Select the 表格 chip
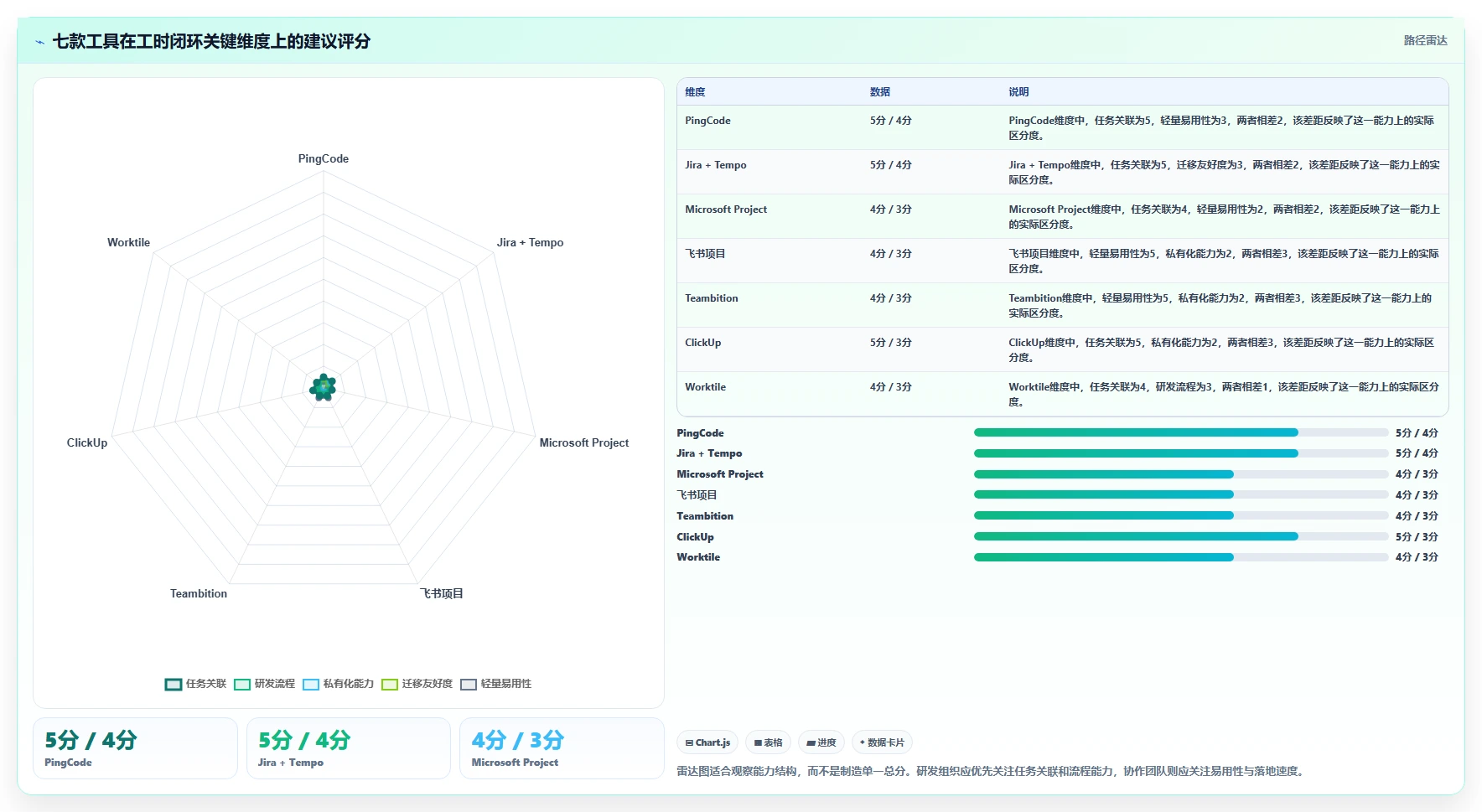The width and height of the screenshot is (1482, 812). [x=768, y=742]
